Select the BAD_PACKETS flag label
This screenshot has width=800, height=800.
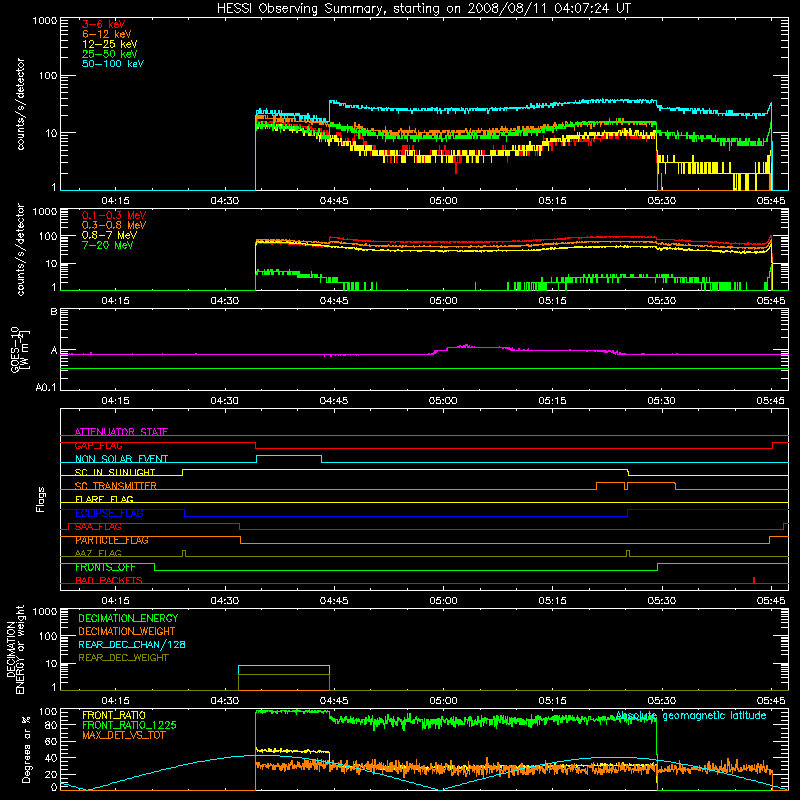(x=109, y=580)
